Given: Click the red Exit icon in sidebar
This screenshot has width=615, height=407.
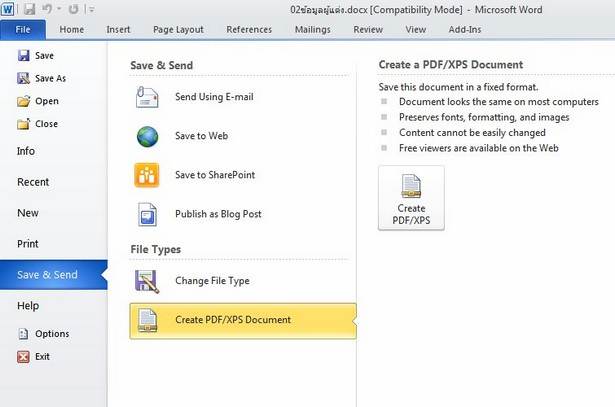Looking at the screenshot, I should click(x=23, y=356).
